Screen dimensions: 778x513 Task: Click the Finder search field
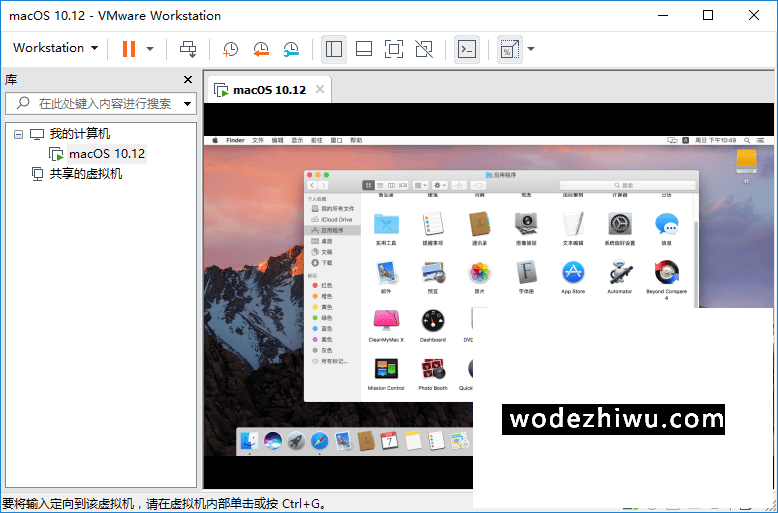[628, 185]
